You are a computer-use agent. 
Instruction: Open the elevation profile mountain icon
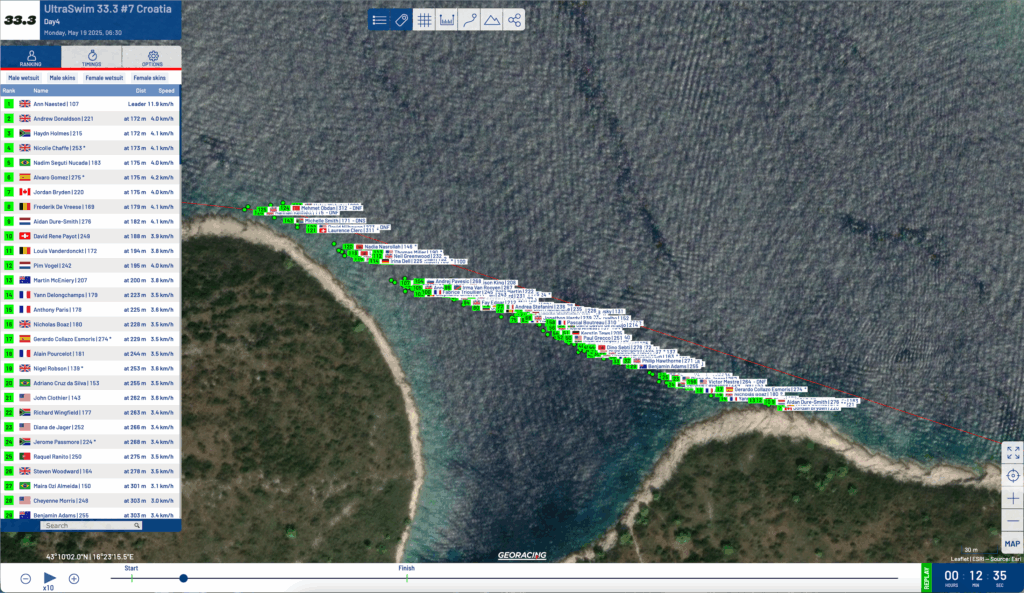pyautogui.click(x=492, y=20)
